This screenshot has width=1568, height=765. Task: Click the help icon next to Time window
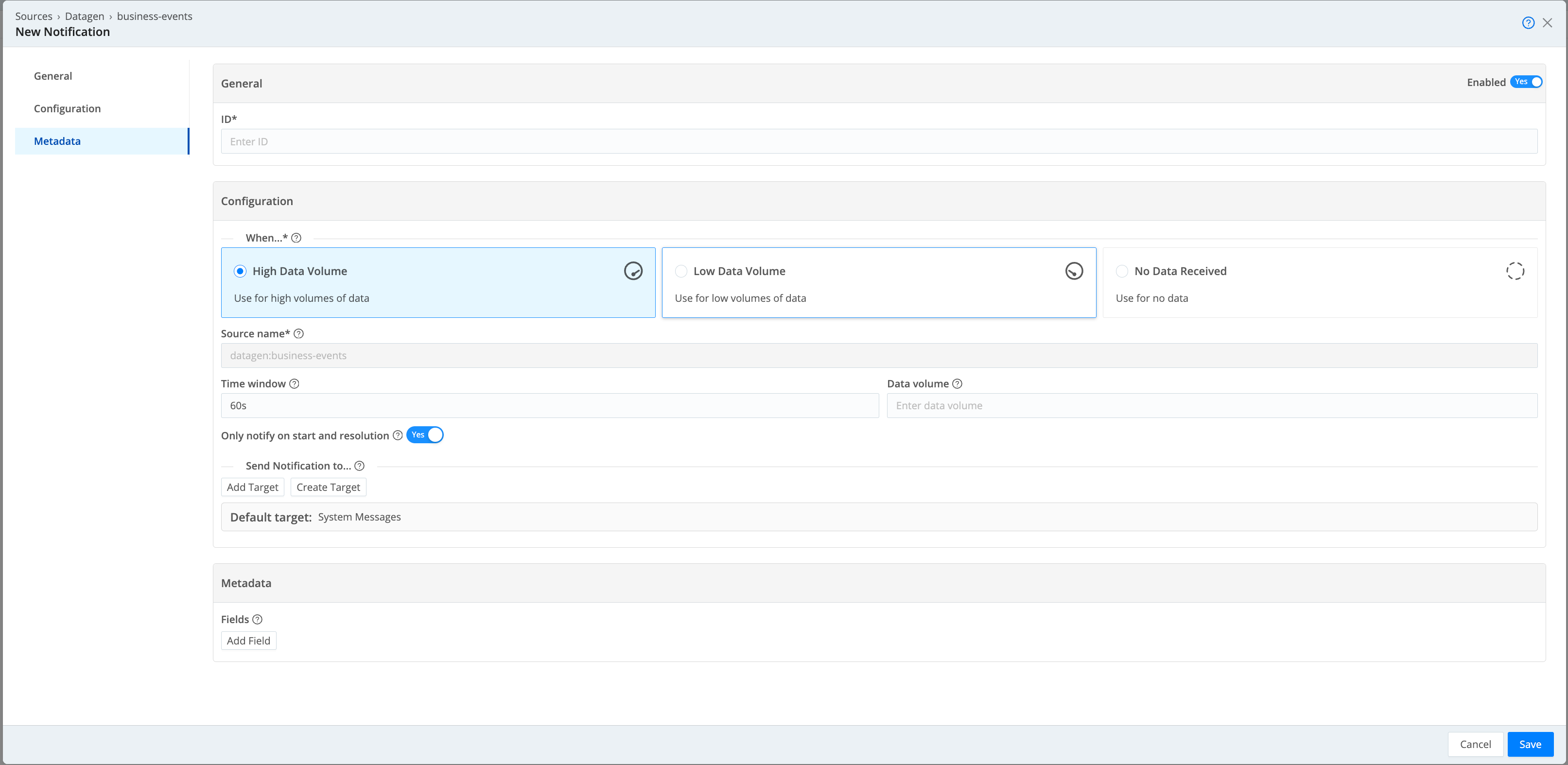(296, 384)
